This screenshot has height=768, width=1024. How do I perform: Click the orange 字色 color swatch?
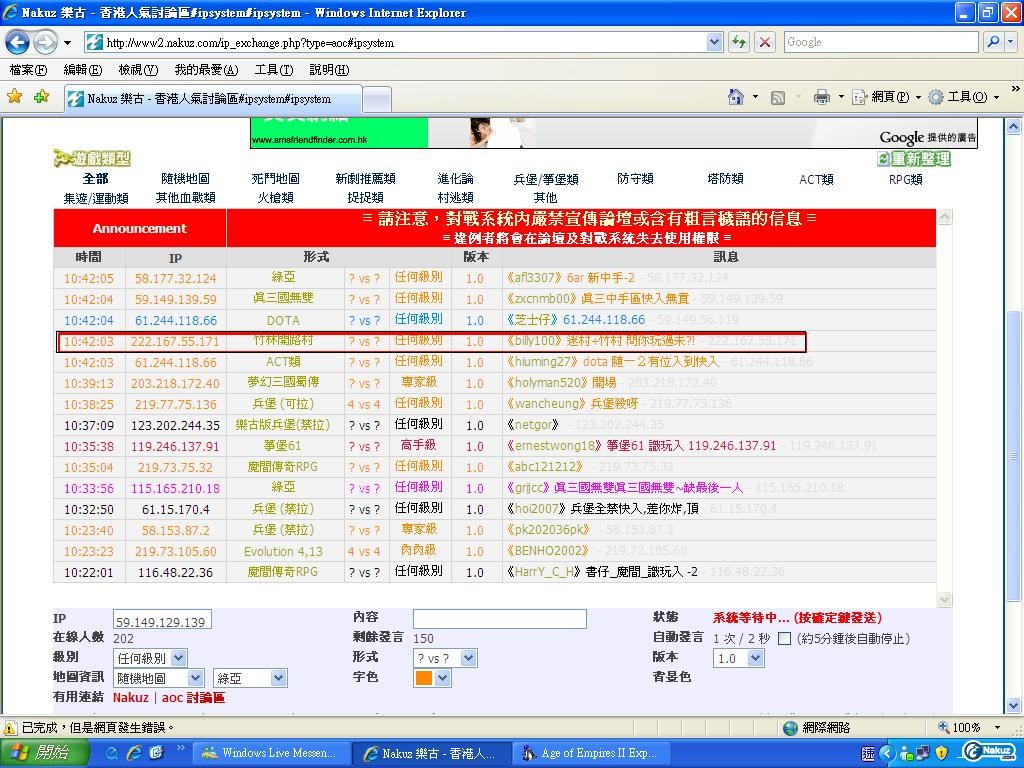tap(424, 678)
